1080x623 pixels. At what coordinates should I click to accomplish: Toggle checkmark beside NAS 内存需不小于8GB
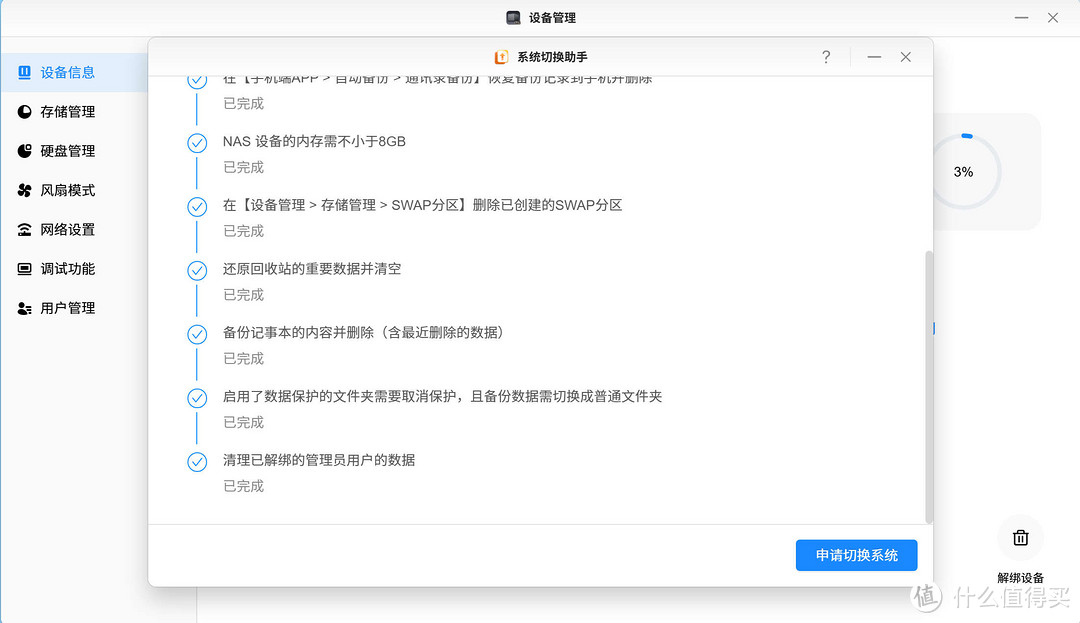[197, 143]
